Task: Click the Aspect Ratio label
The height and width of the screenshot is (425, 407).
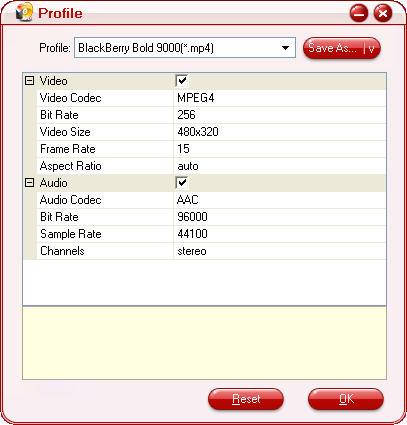Action: 70,166
